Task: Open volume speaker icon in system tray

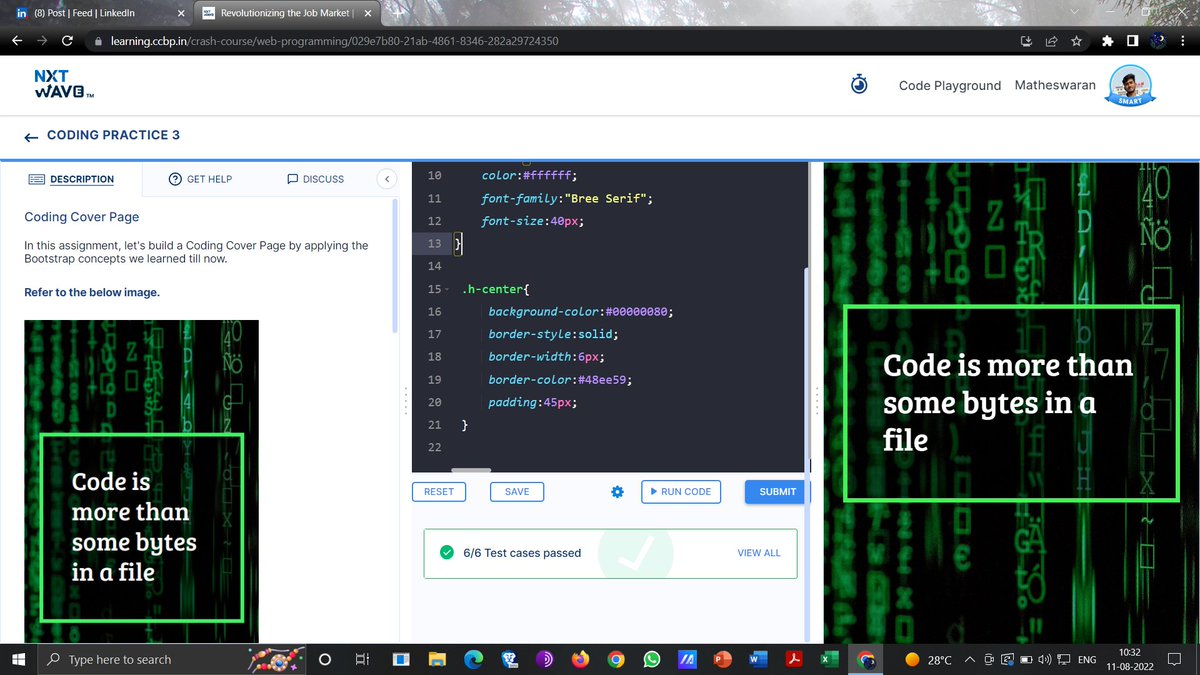Action: click(1045, 660)
